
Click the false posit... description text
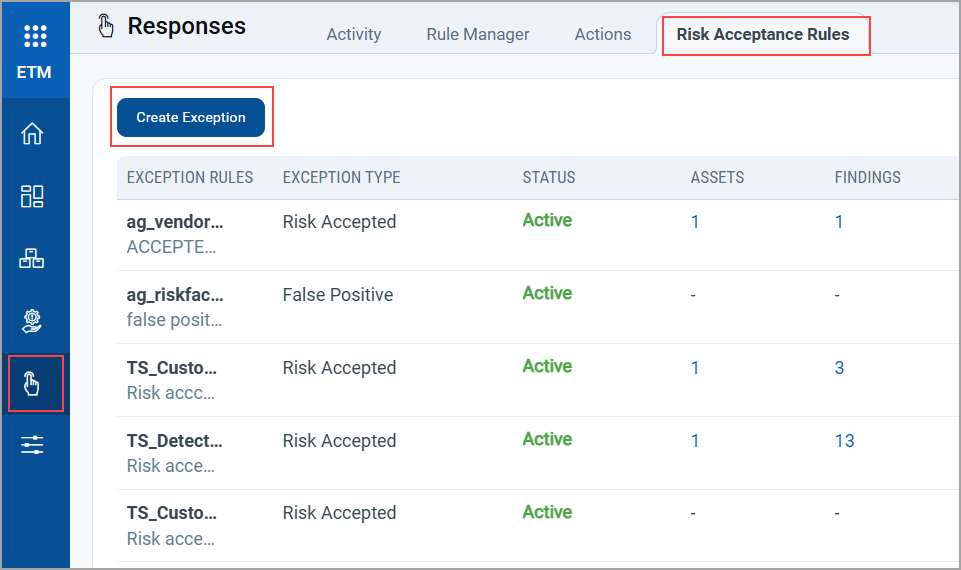point(174,320)
